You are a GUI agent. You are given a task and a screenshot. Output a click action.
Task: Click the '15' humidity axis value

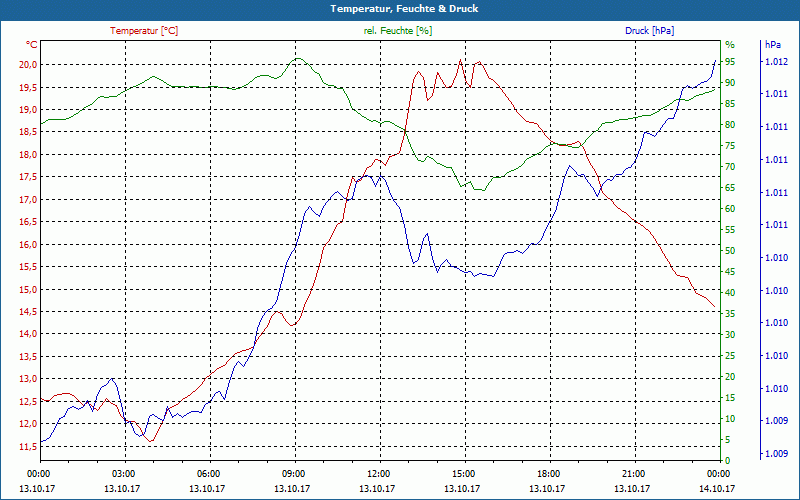pyautogui.click(x=730, y=398)
